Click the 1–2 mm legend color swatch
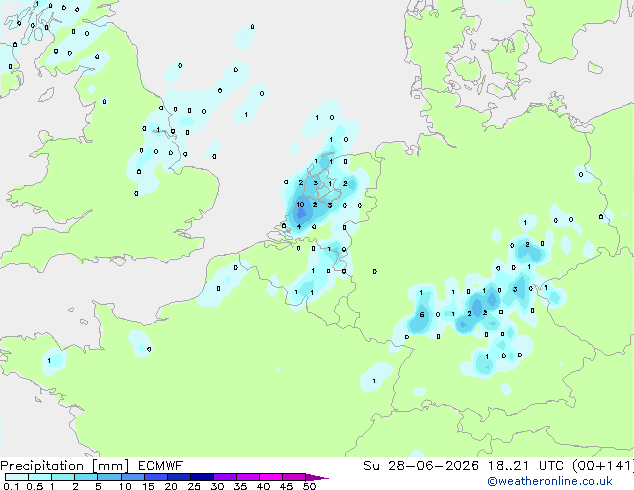The image size is (634, 490). (63, 477)
